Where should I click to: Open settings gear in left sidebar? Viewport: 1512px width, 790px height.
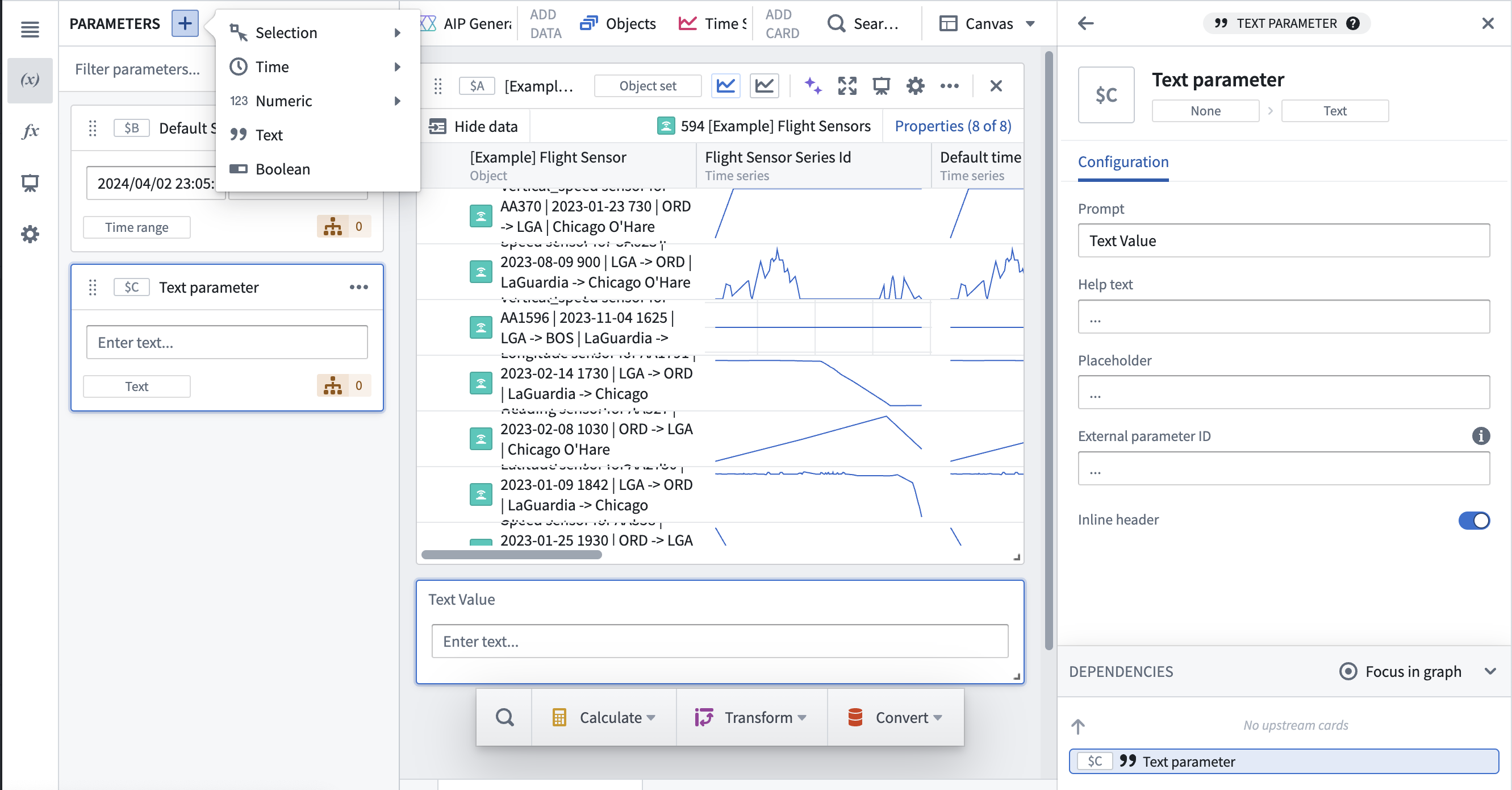pos(30,234)
